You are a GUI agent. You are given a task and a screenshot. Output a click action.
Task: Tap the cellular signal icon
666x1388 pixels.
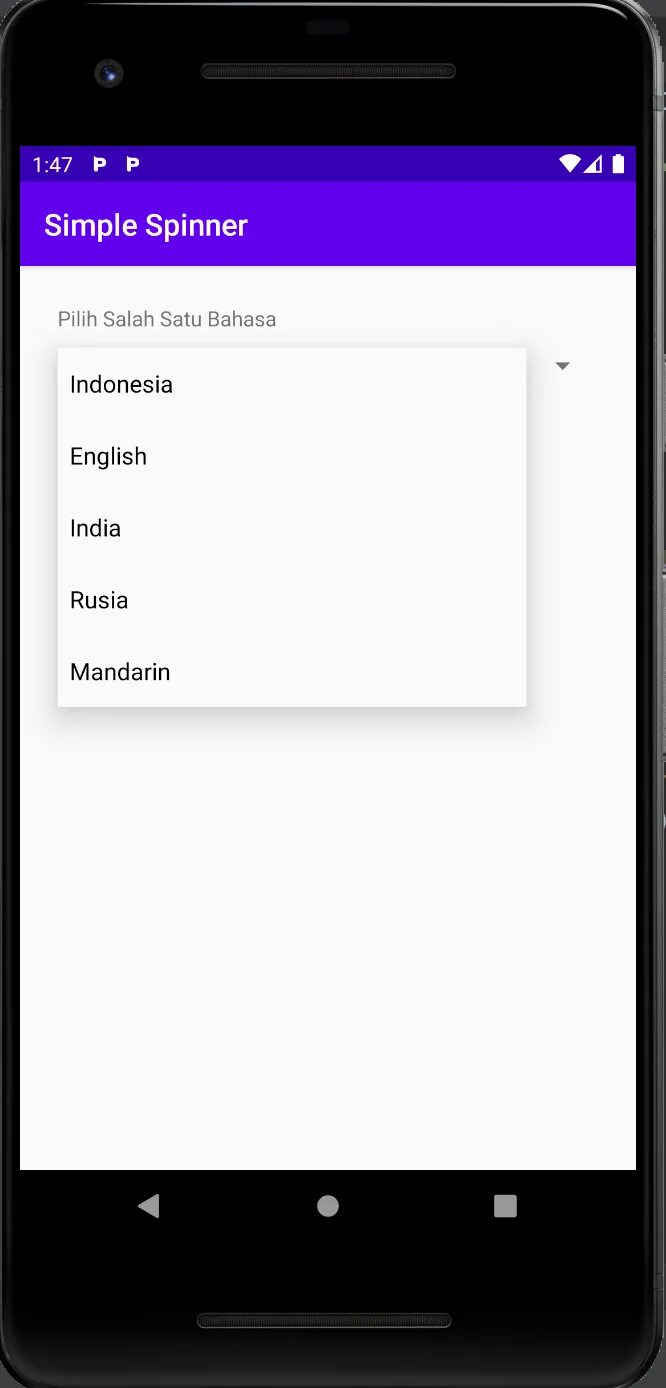click(x=593, y=164)
